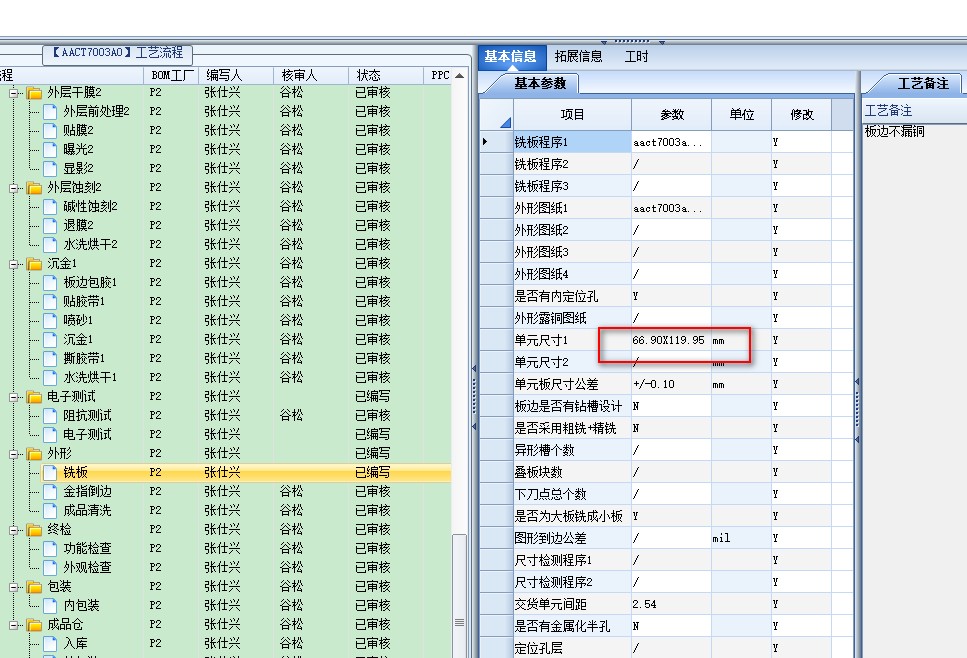Screen dimensions: 967x658
Task: Click the folder icon of 沉金1 group
Action: 35,264
